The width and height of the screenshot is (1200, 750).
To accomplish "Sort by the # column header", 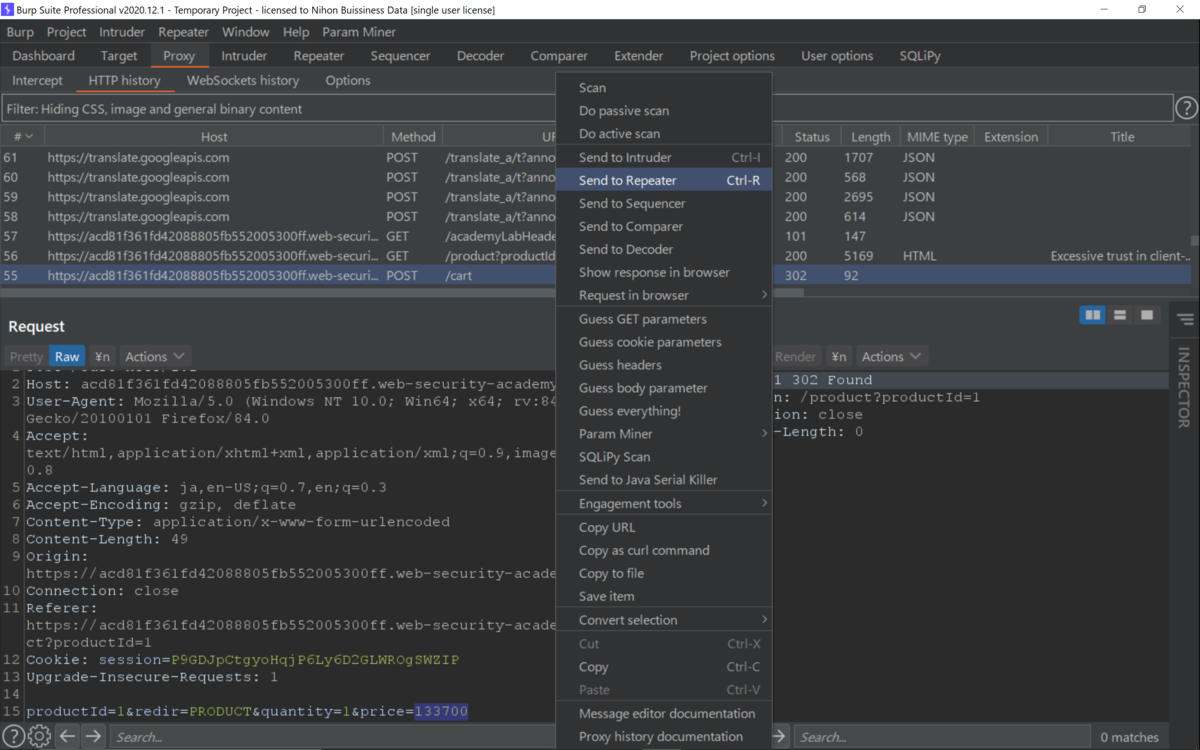I will point(23,136).
